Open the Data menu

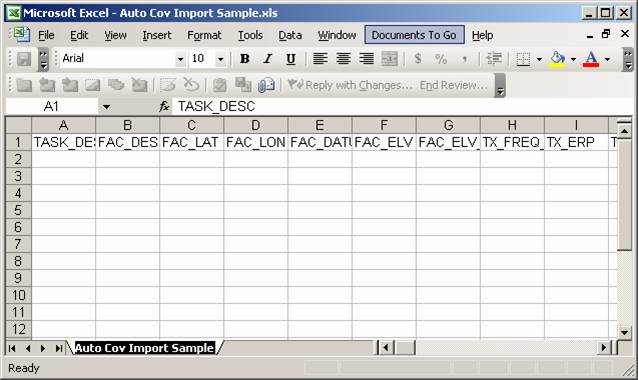tap(290, 35)
